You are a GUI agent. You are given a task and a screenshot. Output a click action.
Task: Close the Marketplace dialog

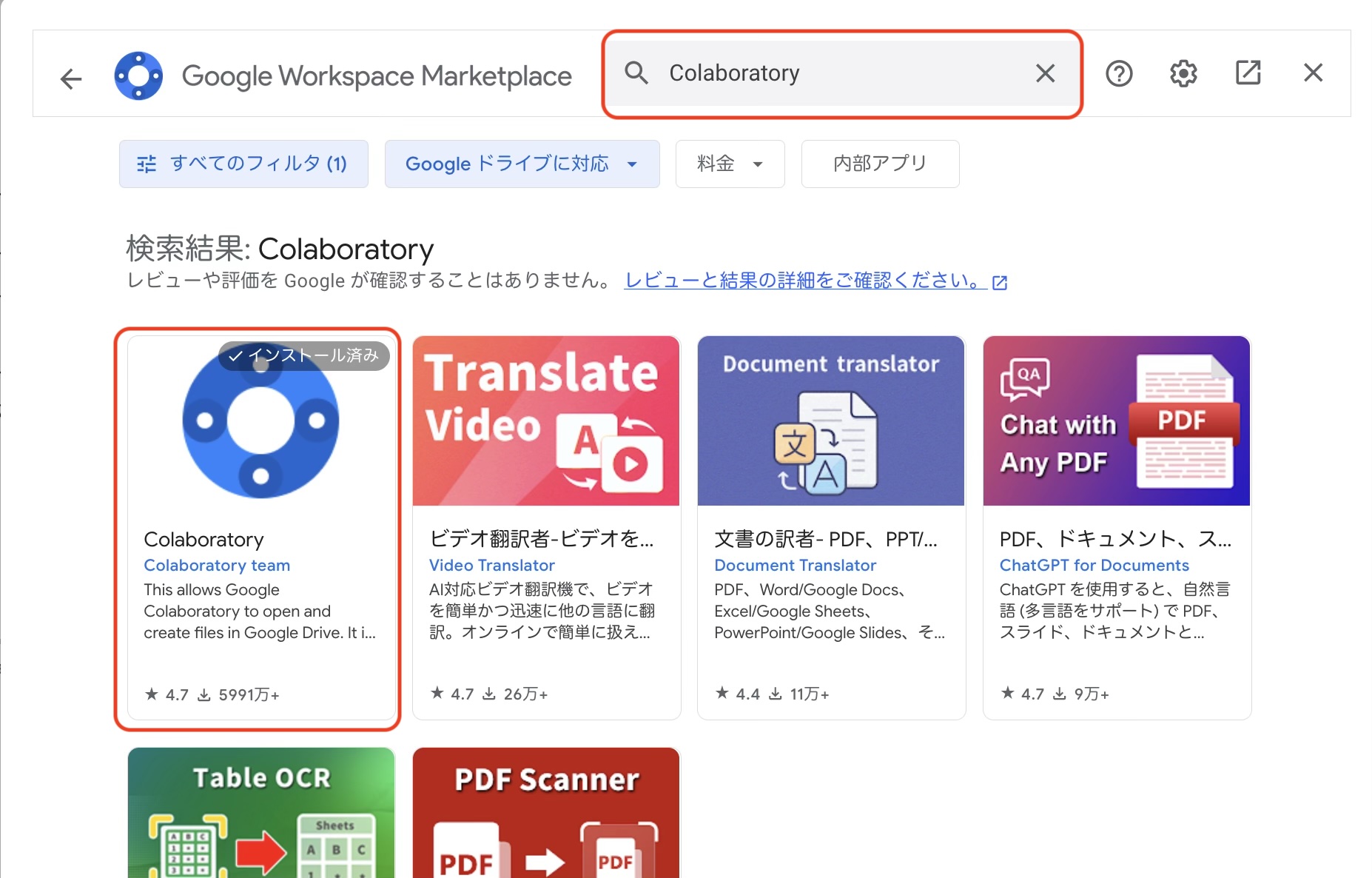pos(1313,73)
